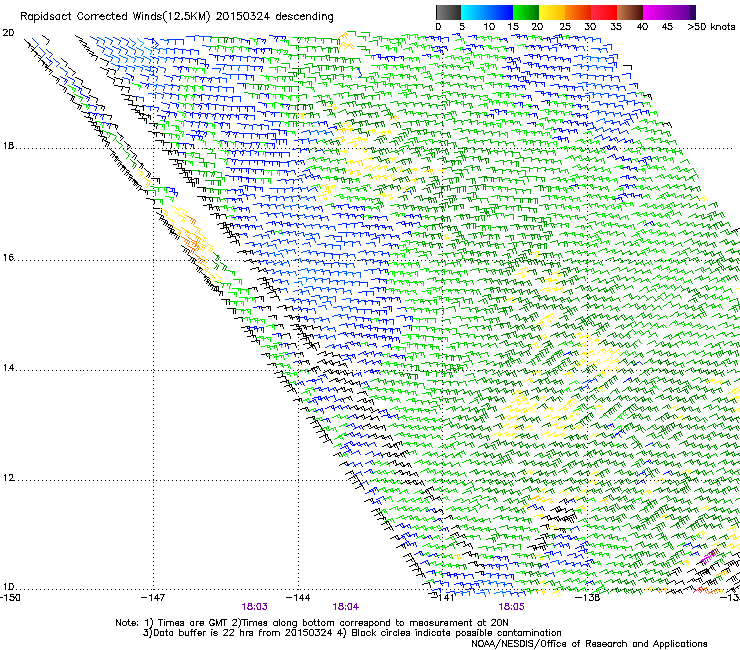Click the brown 35-40 knots color swatch
The image size is (740, 650).
click(x=630, y=12)
